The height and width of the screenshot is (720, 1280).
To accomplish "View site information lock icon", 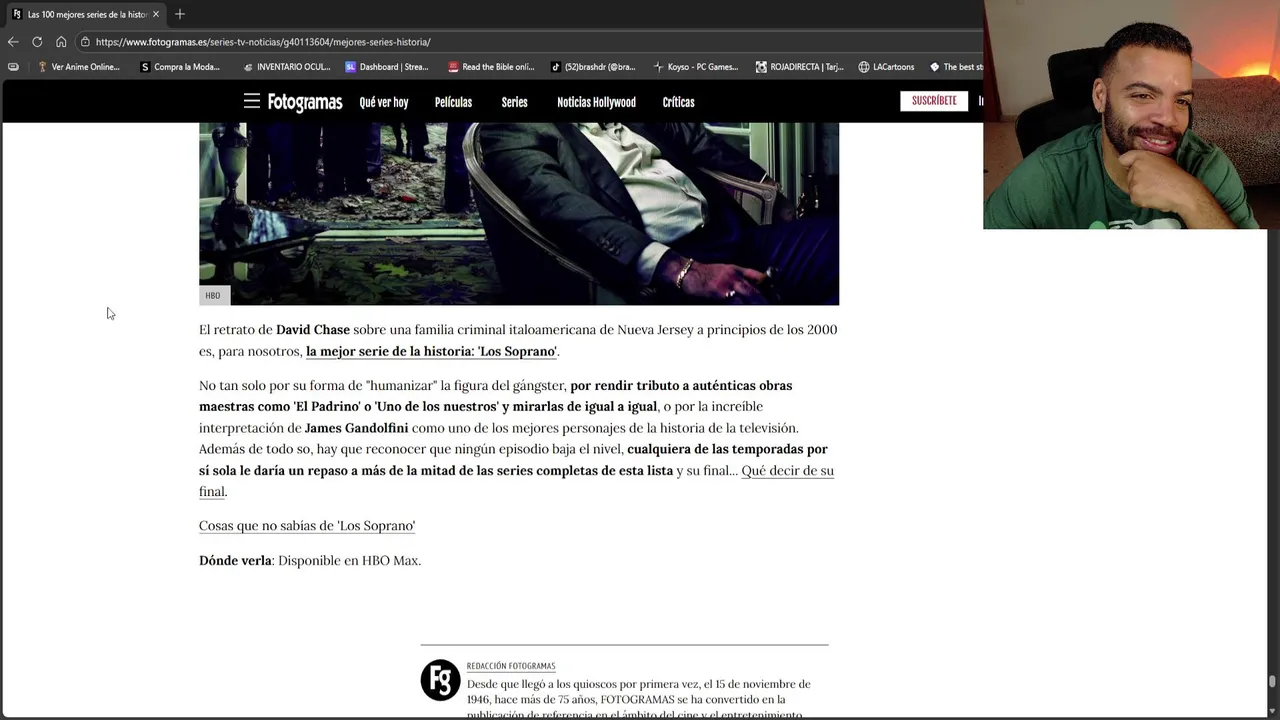I will pos(86,42).
